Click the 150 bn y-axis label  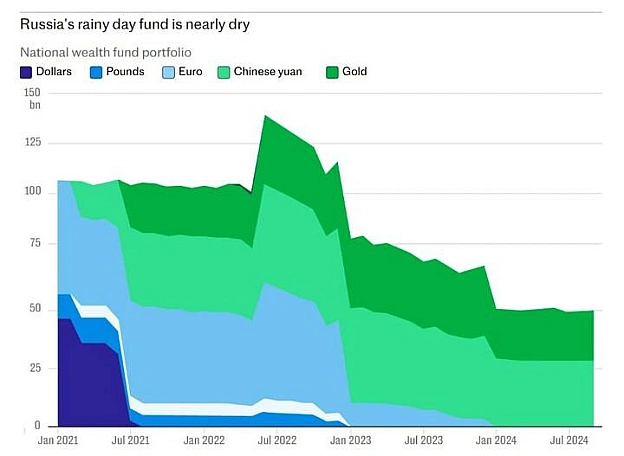click(33, 98)
